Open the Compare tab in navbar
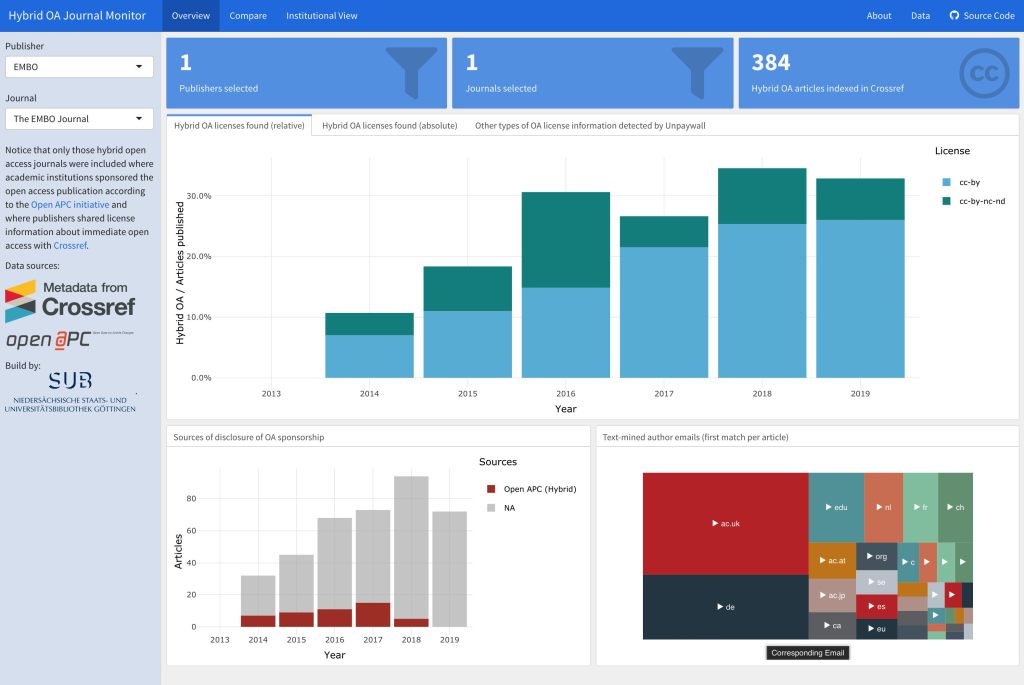Image resolution: width=1024 pixels, height=685 pixels. [x=248, y=16]
